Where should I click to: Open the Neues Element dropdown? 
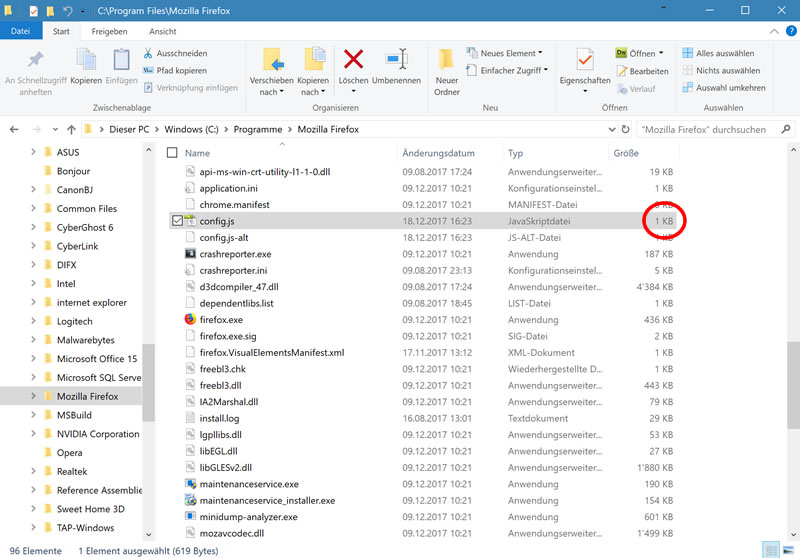(x=511, y=53)
